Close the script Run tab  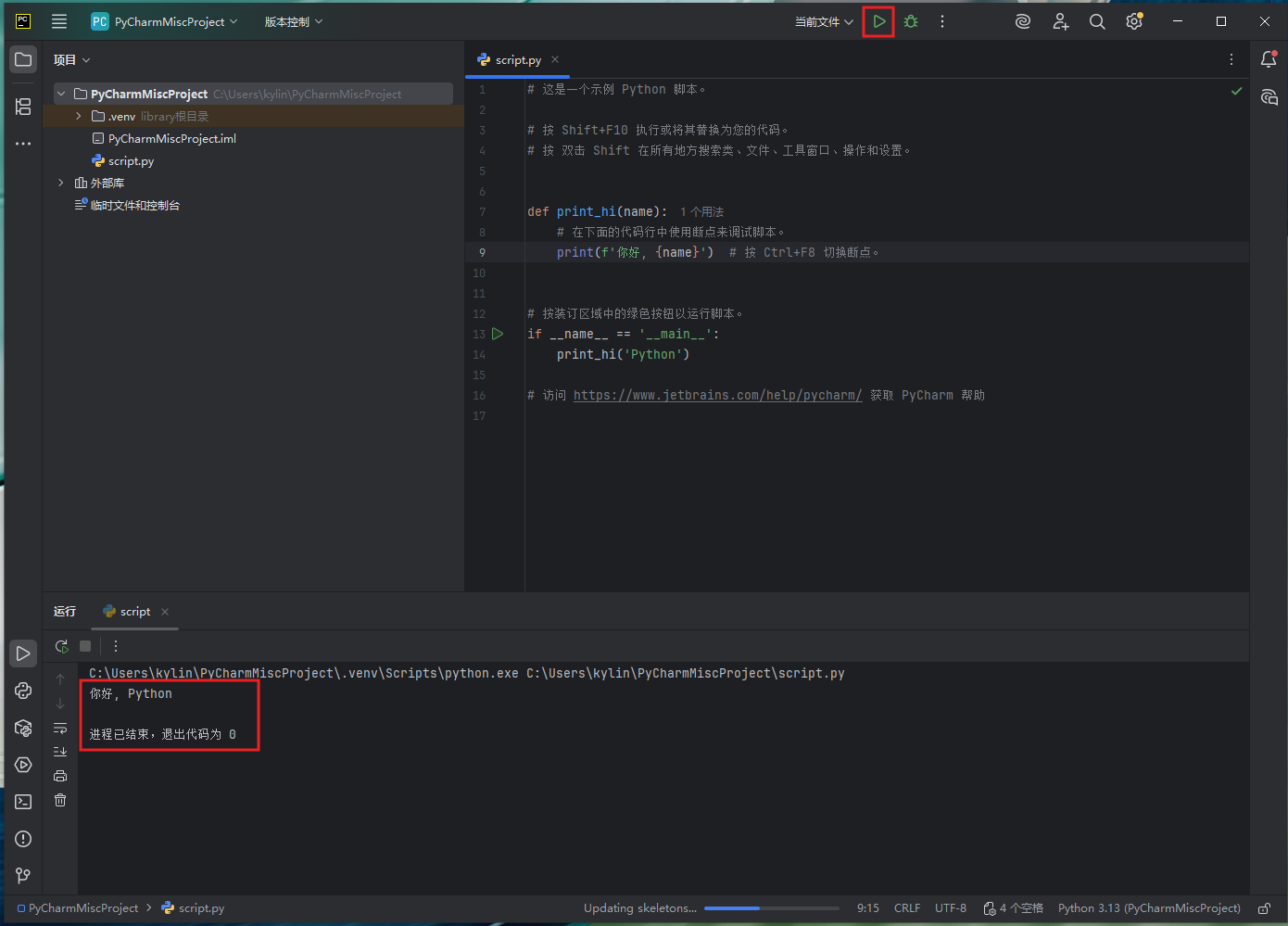point(165,612)
